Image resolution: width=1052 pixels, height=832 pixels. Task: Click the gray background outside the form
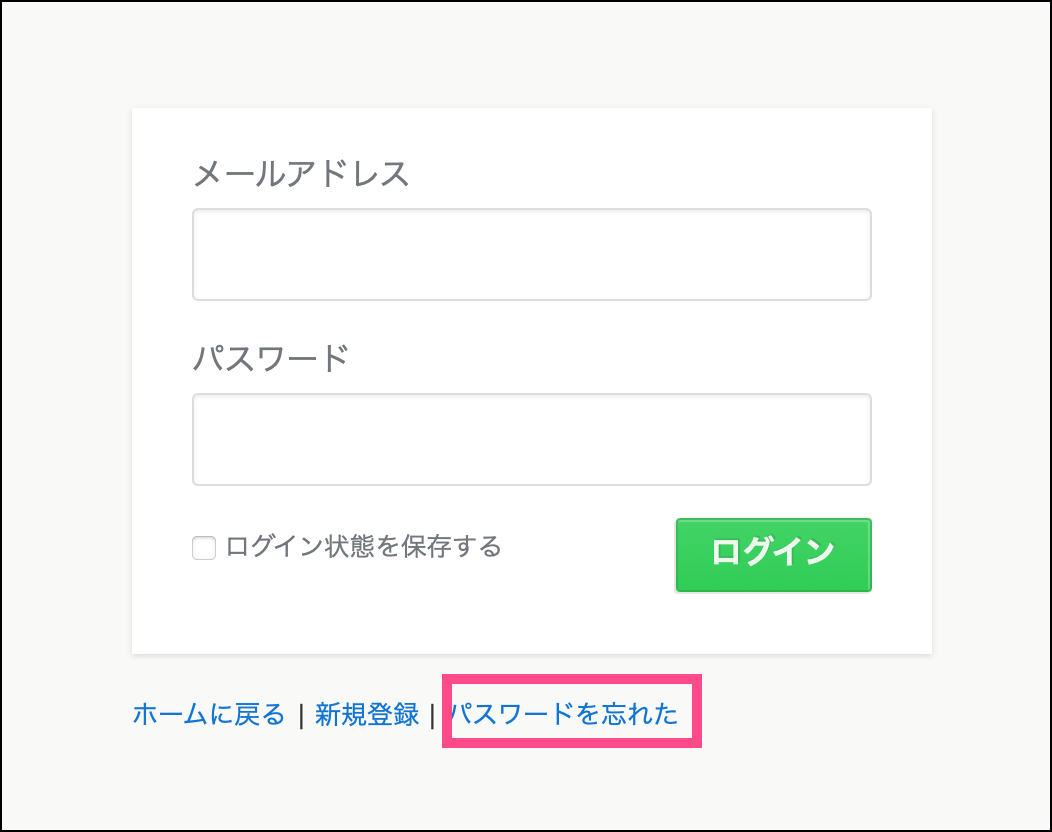click(x=60, y=400)
